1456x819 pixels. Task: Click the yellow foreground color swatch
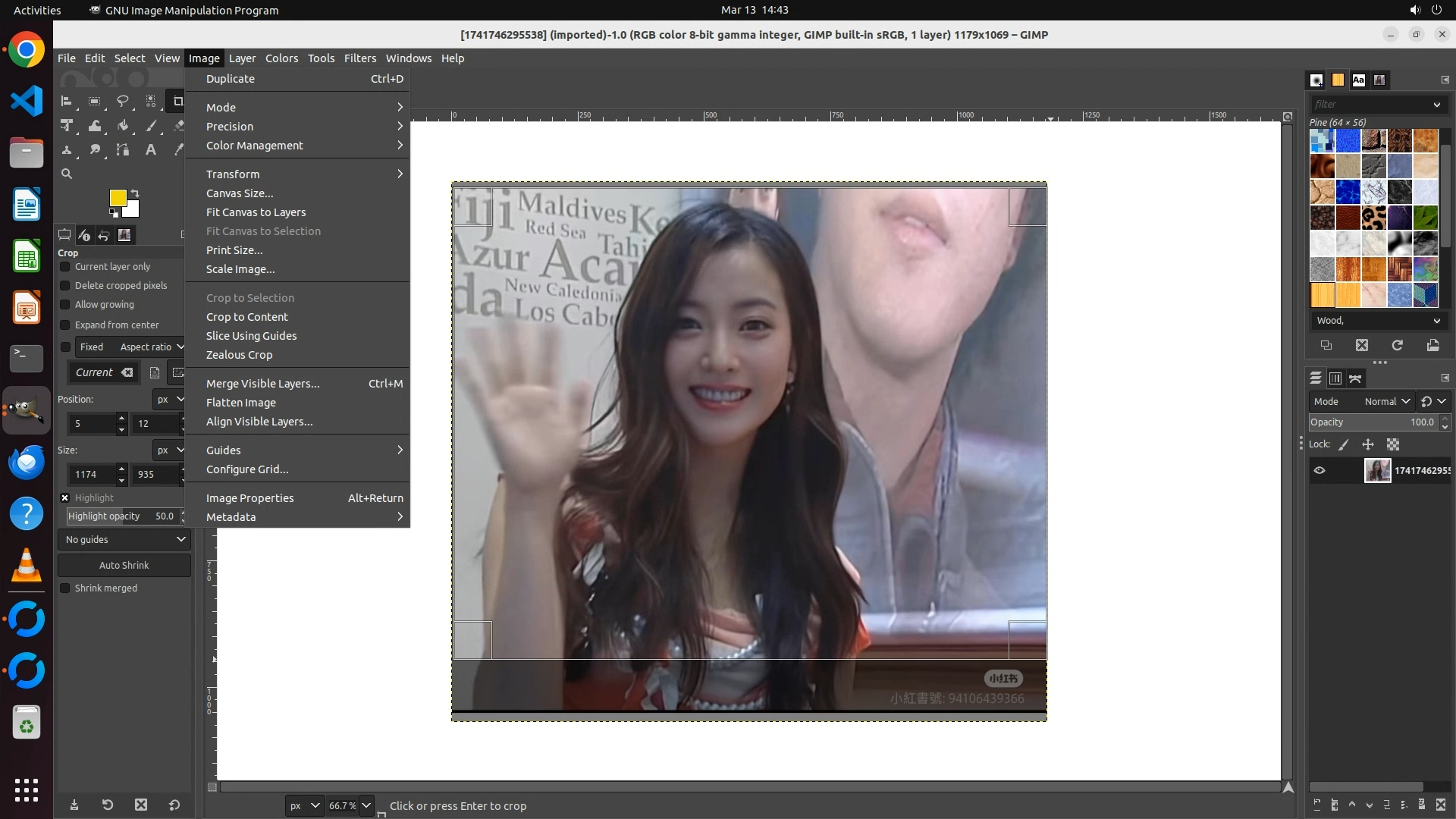coord(118,198)
